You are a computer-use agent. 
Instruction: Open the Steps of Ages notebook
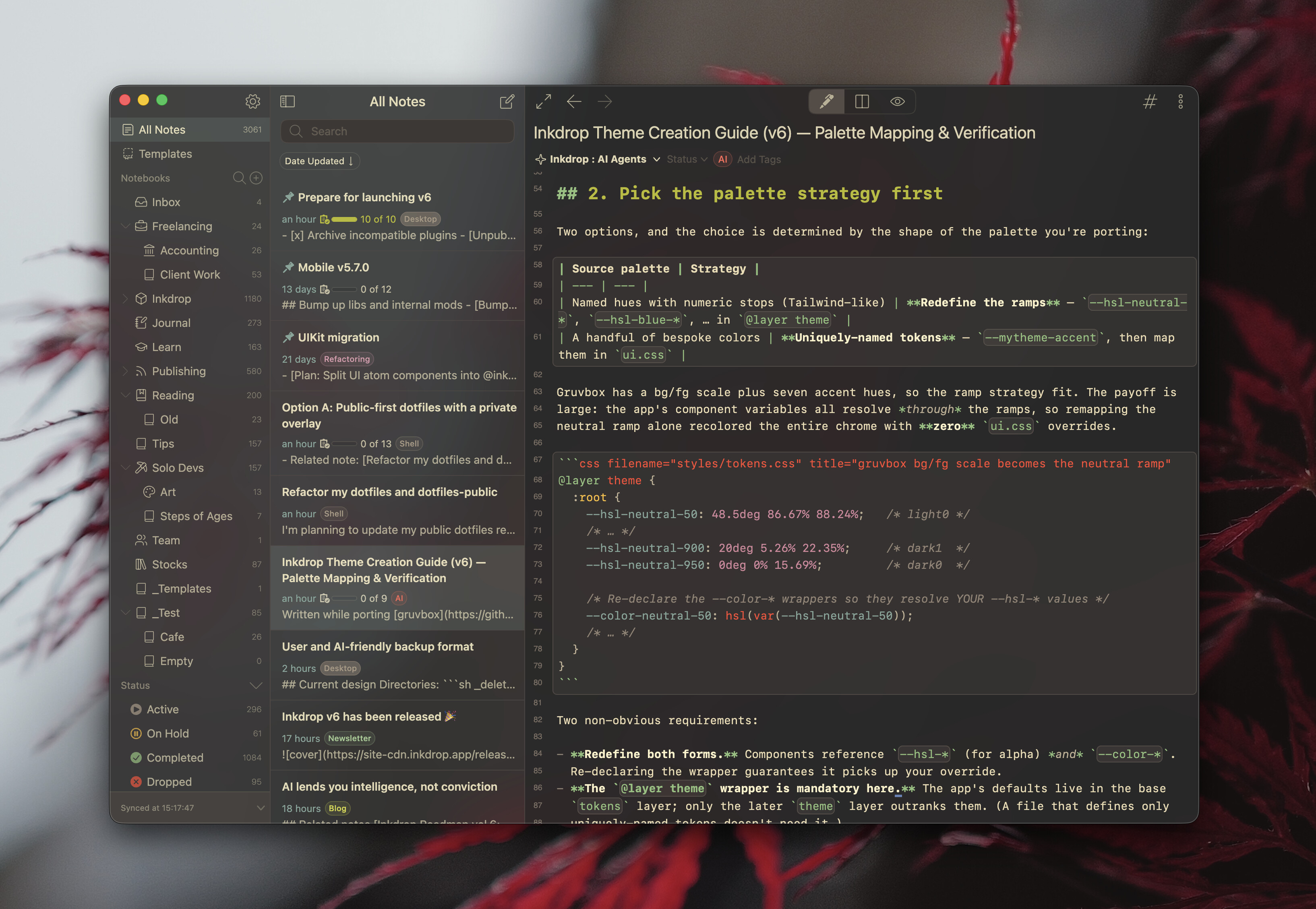[x=190, y=516]
